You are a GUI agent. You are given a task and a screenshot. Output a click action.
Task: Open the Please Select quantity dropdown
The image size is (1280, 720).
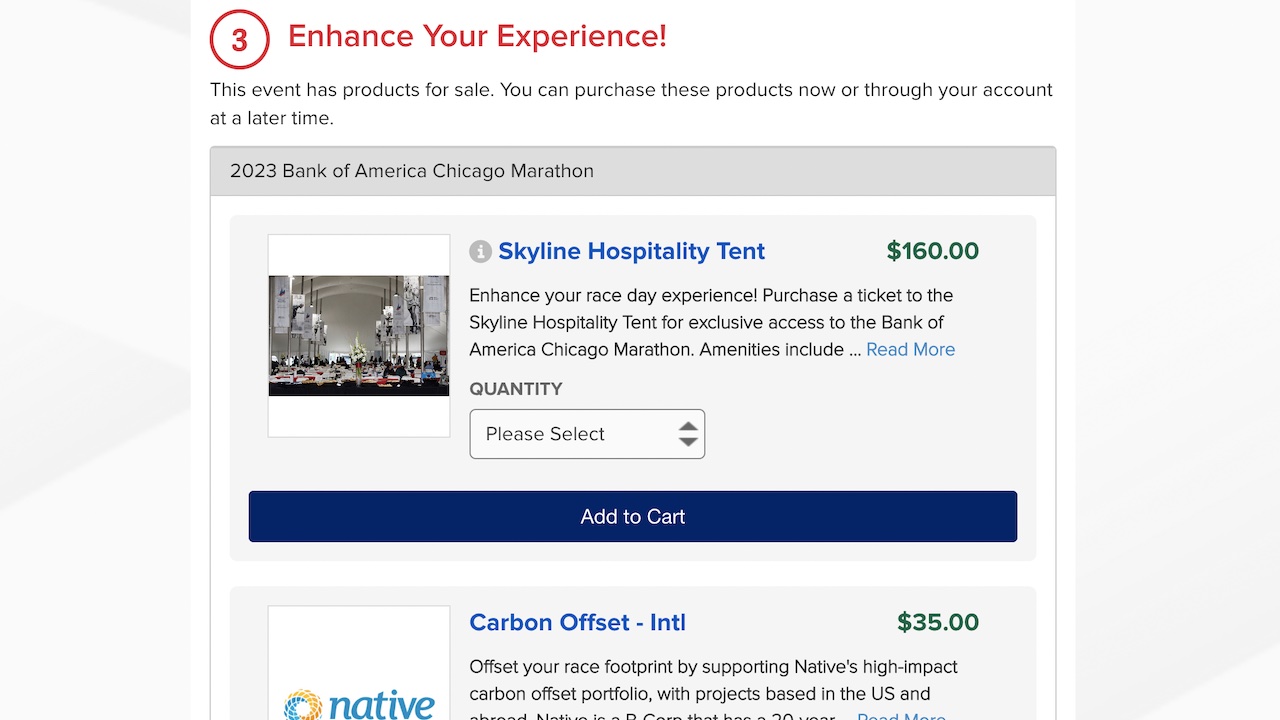587,434
